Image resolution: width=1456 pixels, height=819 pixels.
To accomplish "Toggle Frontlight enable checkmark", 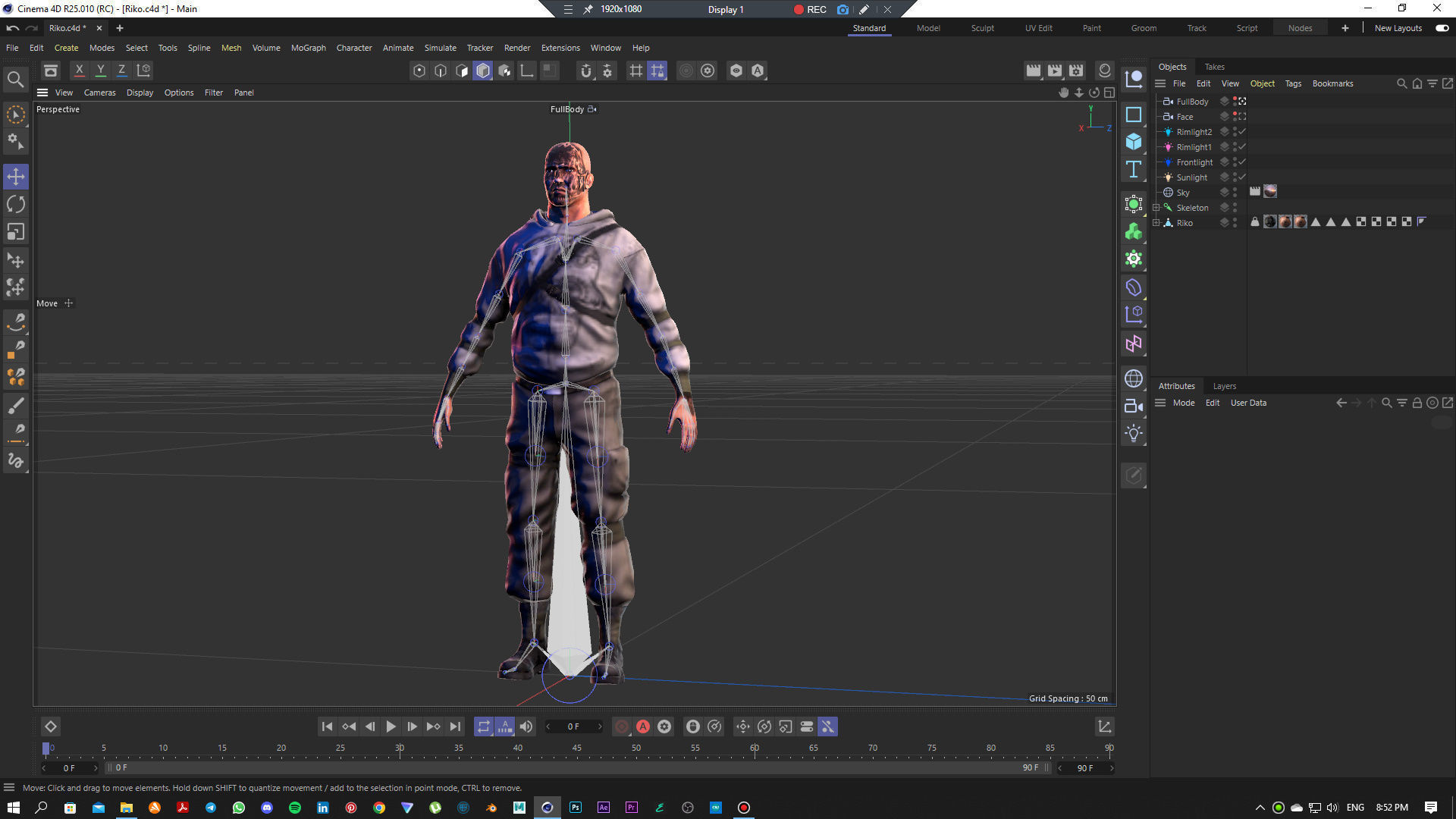I will click(x=1242, y=162).
